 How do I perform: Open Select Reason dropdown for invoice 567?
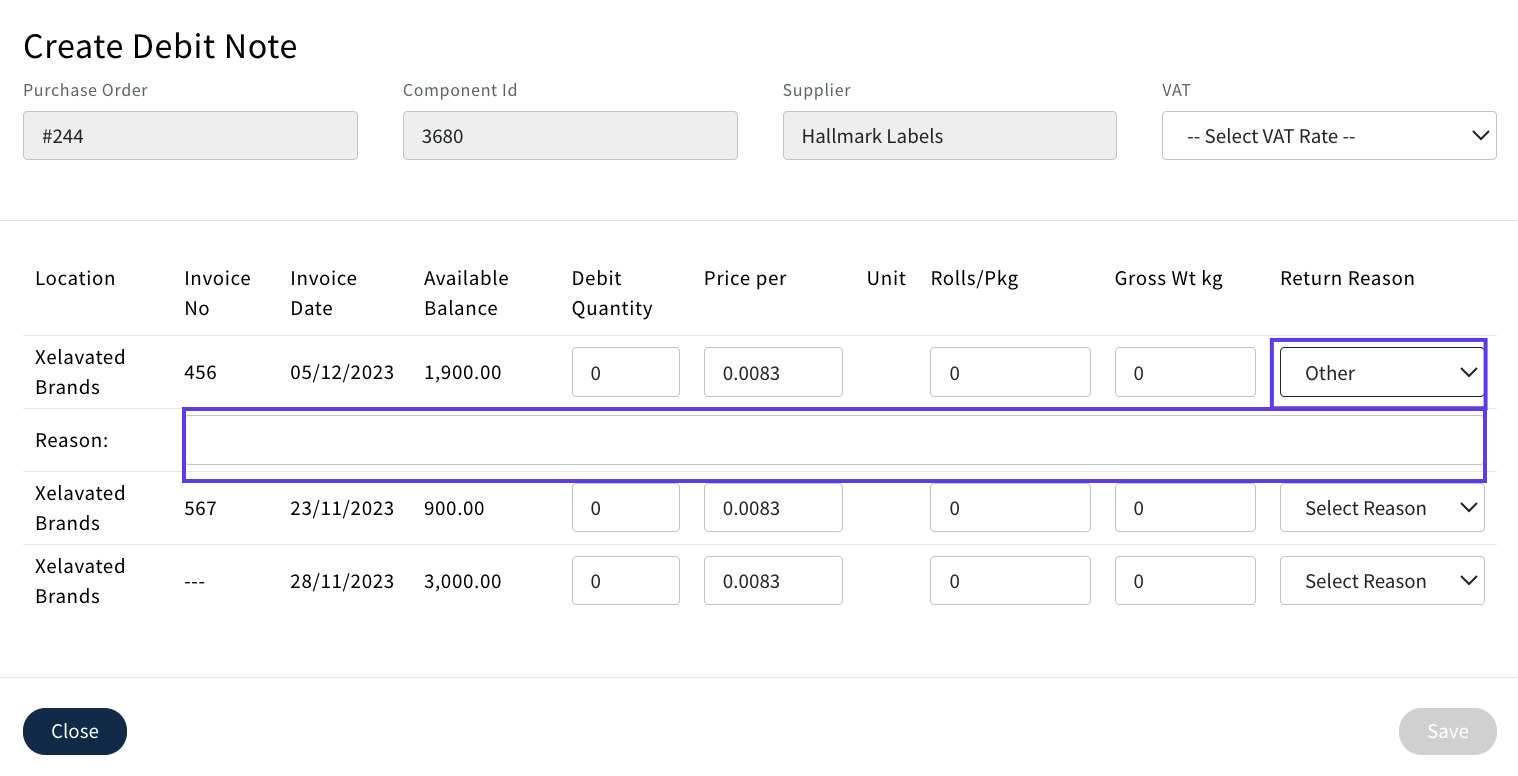tap(1381, 508)
